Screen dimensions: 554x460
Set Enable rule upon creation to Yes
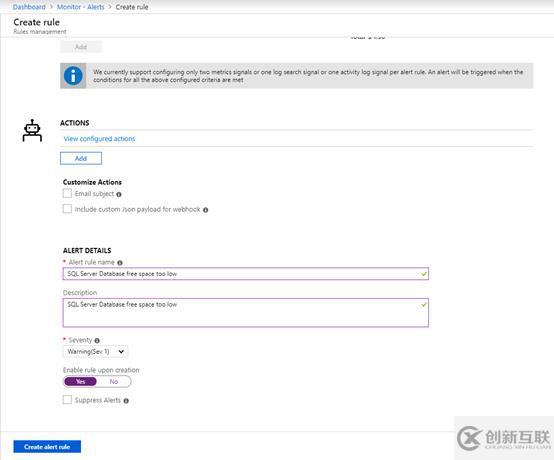click(81, 382)
